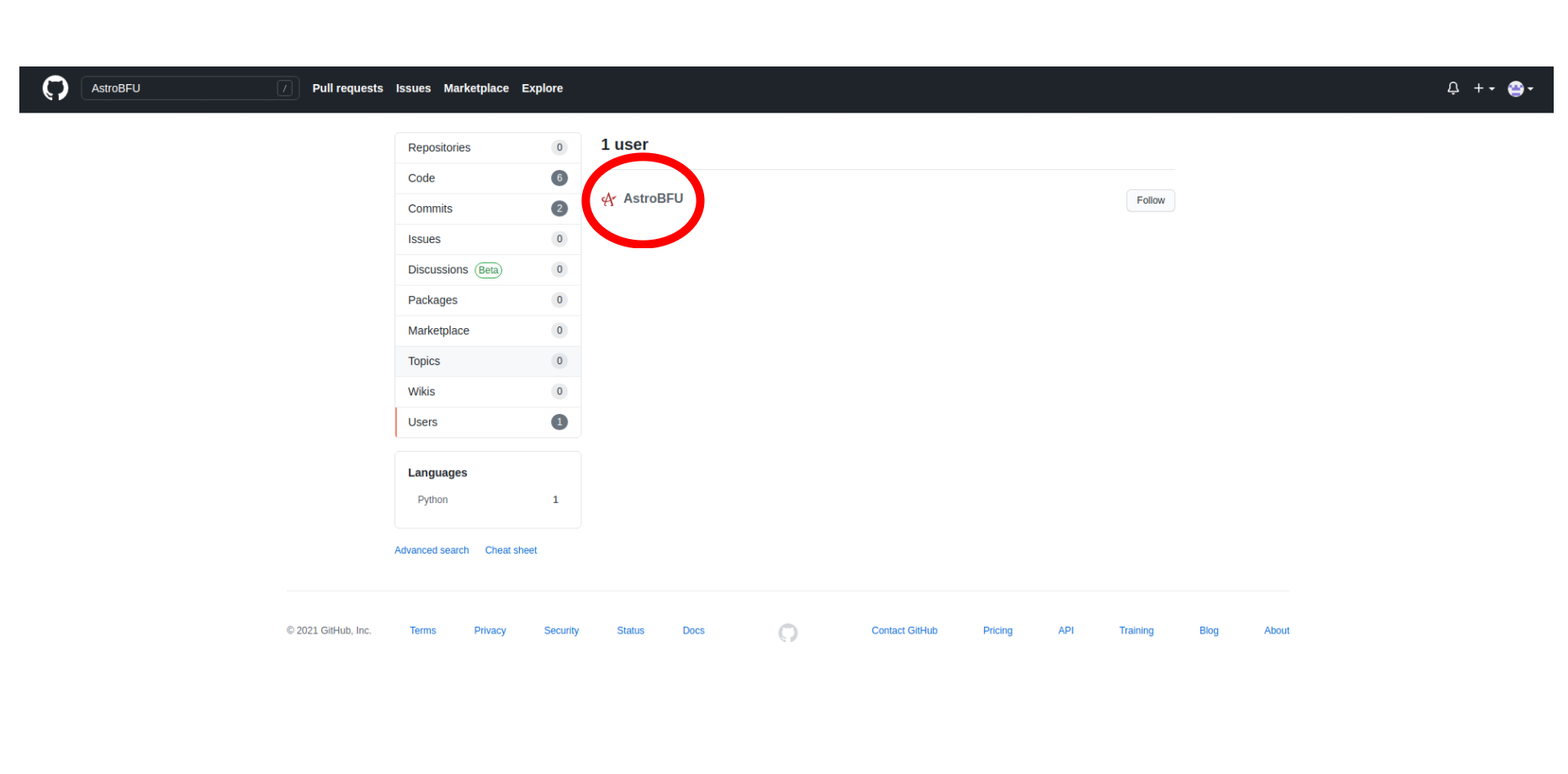
Task: Open the Training footer link
Action: 1136,631
